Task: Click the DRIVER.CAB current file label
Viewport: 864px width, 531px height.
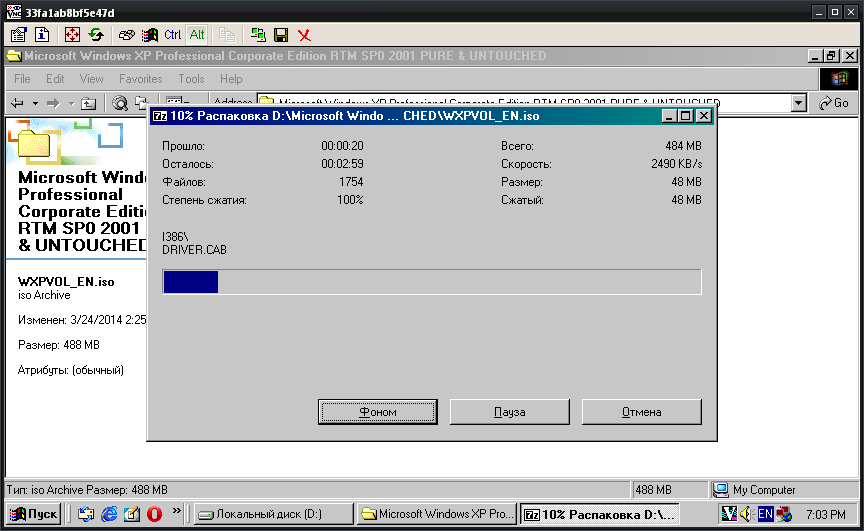Action: [x=194, y=250]
